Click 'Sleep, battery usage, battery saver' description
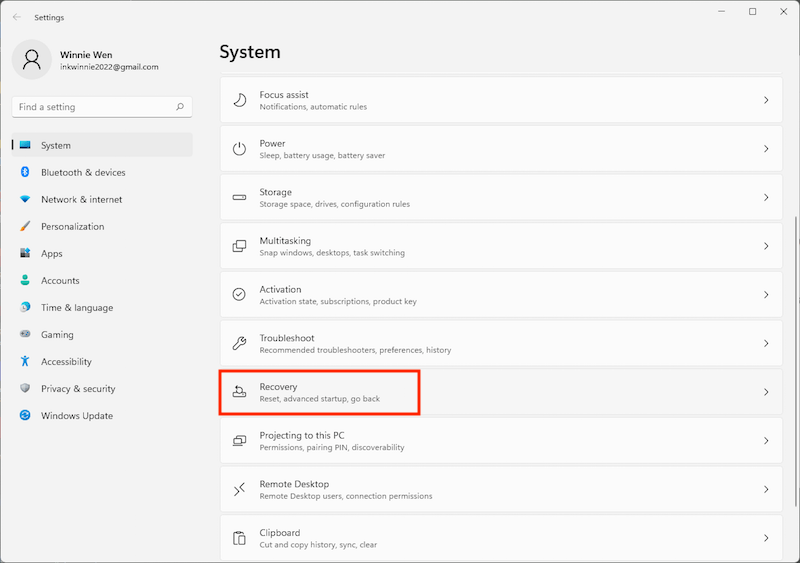Screen dimensions: 800x563 (x=322, y=155)
